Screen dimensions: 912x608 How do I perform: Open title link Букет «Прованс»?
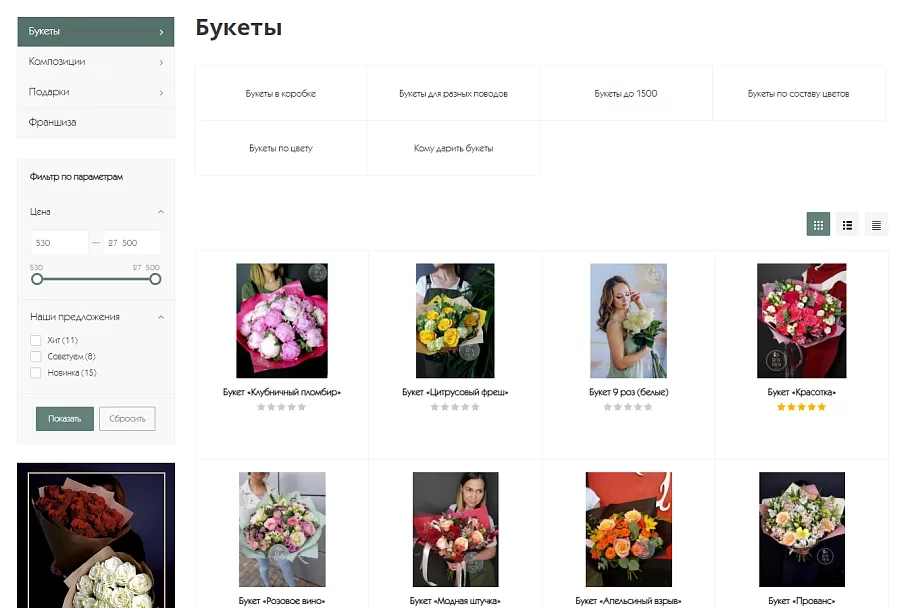(801, 600)
